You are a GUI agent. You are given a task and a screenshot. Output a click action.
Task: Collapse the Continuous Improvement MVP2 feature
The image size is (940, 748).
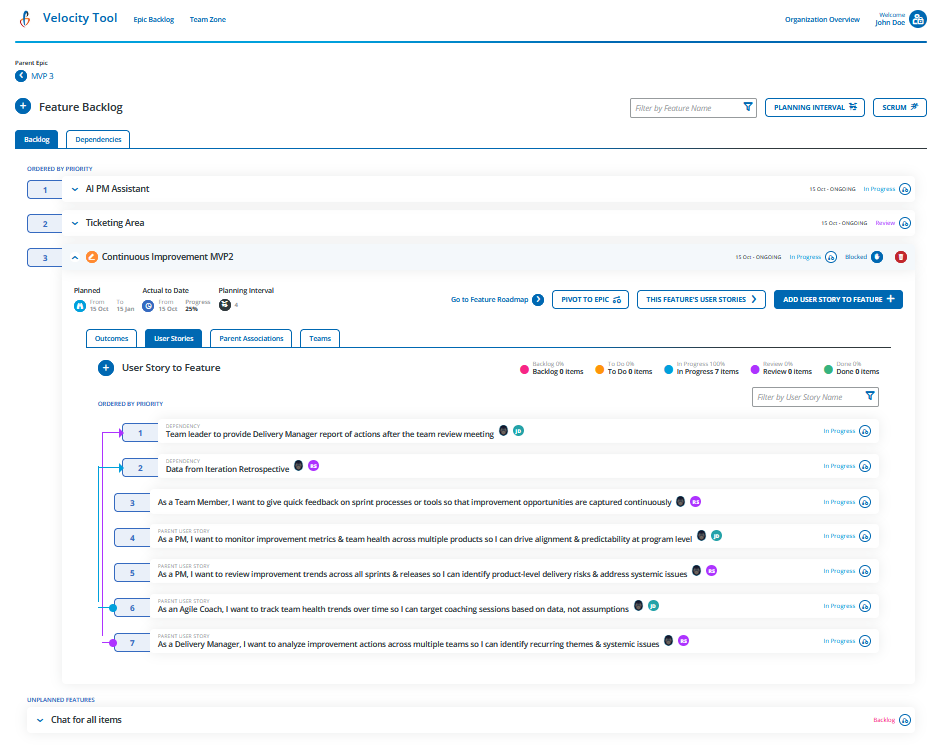(x=74, y=257)
